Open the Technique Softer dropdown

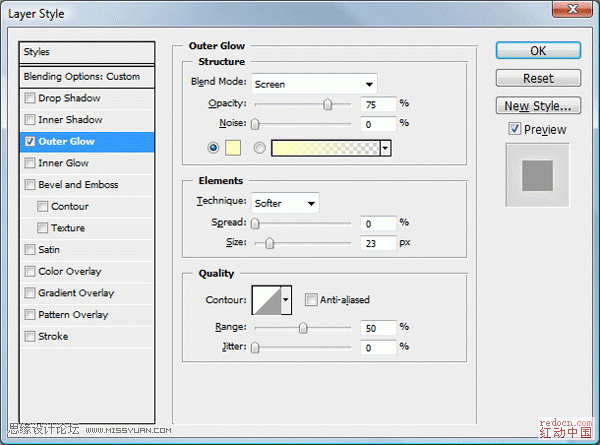(285, 203)
